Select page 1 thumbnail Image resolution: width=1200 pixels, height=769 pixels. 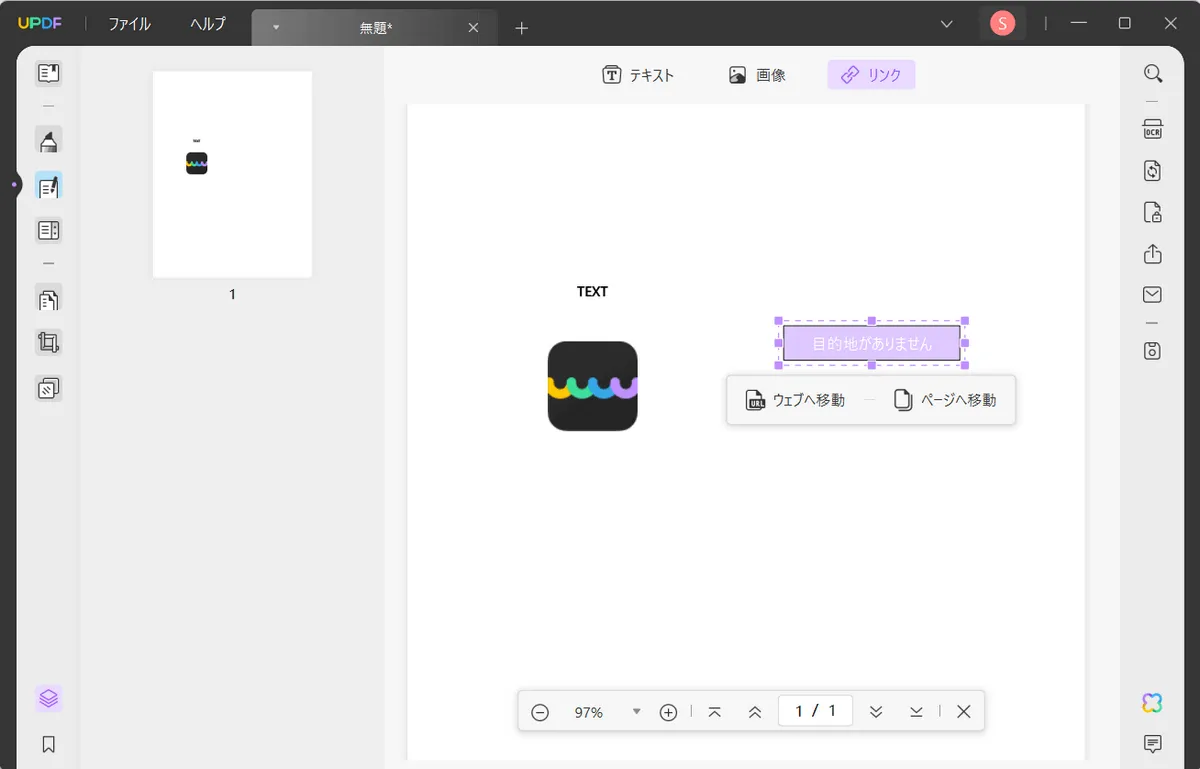[x=232, y=174]
